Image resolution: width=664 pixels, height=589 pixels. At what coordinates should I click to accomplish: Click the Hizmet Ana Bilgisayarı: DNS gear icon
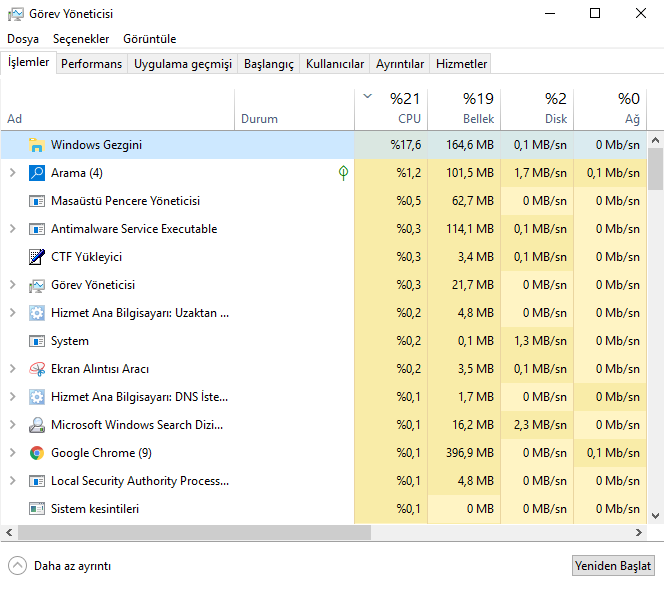coord(37,397)
